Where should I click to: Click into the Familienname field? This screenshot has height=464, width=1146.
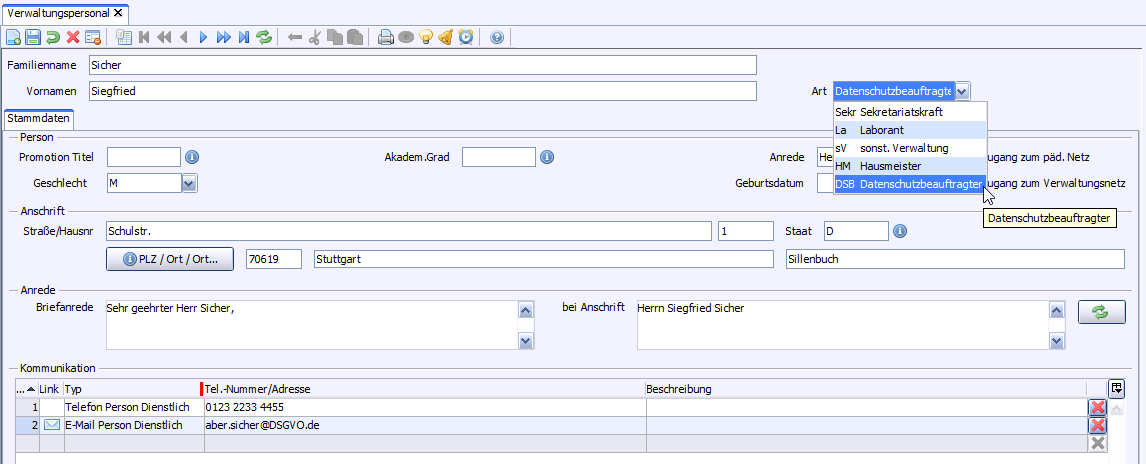(420, 65)
